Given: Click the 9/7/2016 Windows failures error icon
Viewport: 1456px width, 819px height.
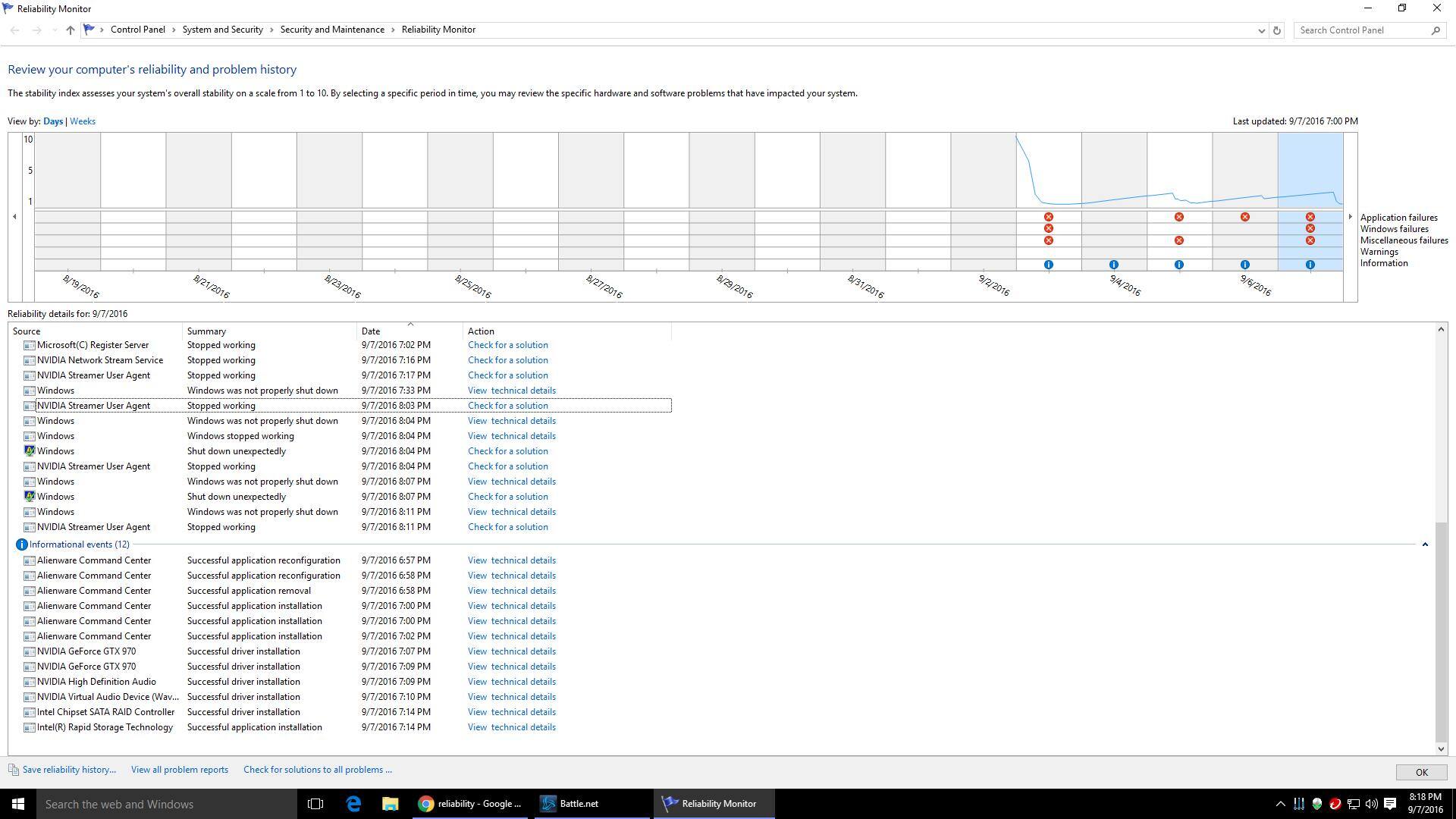Looking at the screenshot, I should [1310, 228].
